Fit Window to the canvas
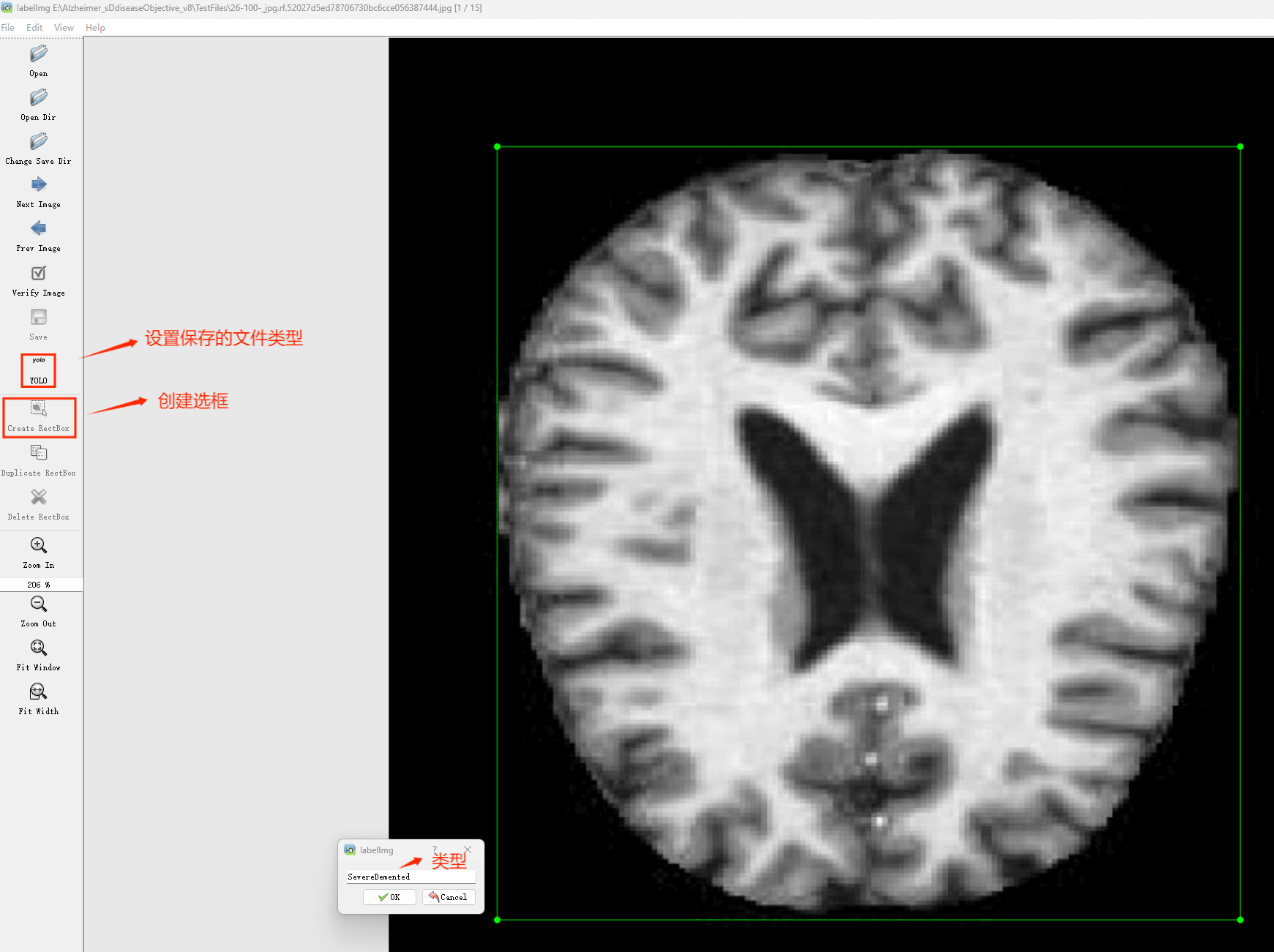The image size is (1274, 952). (39, 656)
